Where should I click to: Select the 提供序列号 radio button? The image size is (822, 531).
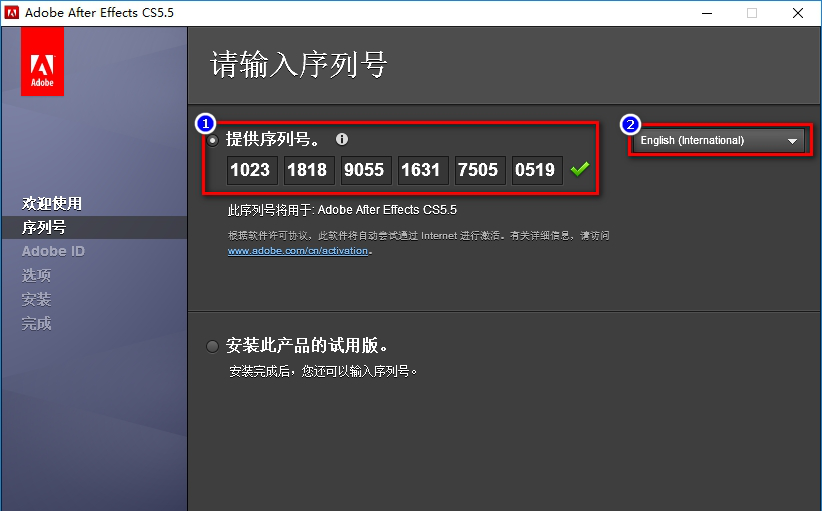click(x=212, y=140)
